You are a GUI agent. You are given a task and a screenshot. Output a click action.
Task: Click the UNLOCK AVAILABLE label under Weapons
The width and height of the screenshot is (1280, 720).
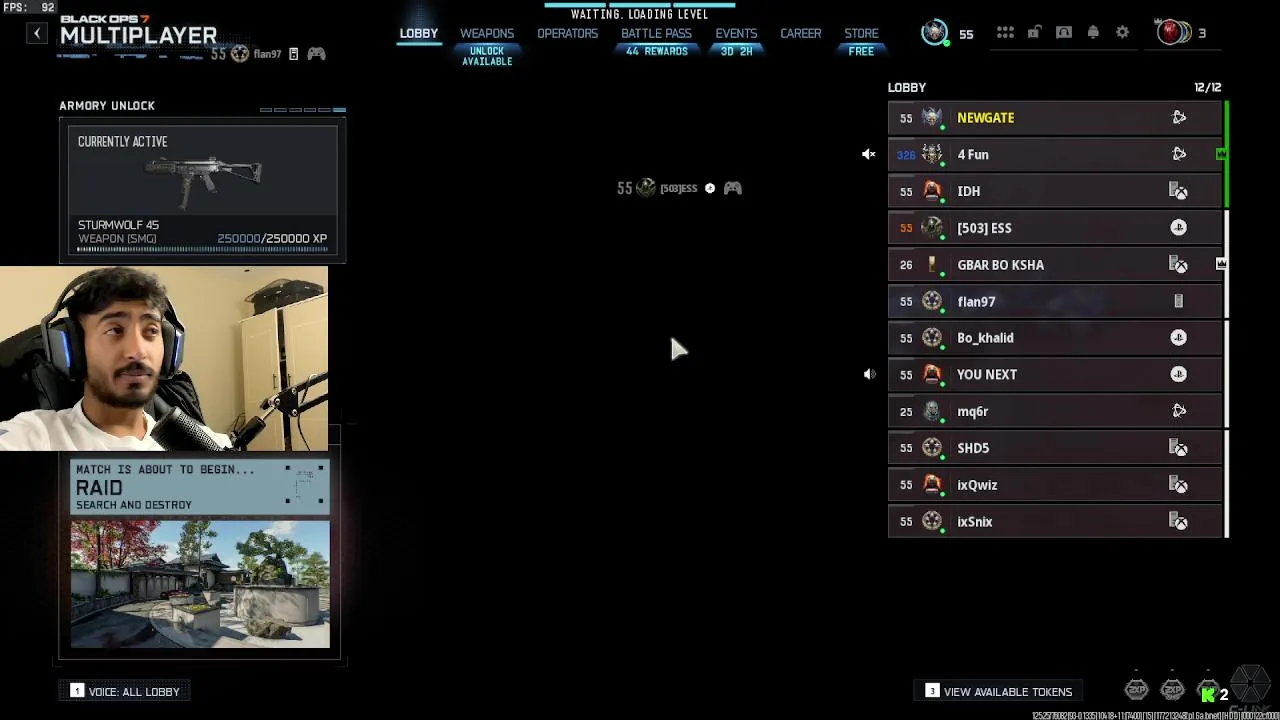click(487, 56)
